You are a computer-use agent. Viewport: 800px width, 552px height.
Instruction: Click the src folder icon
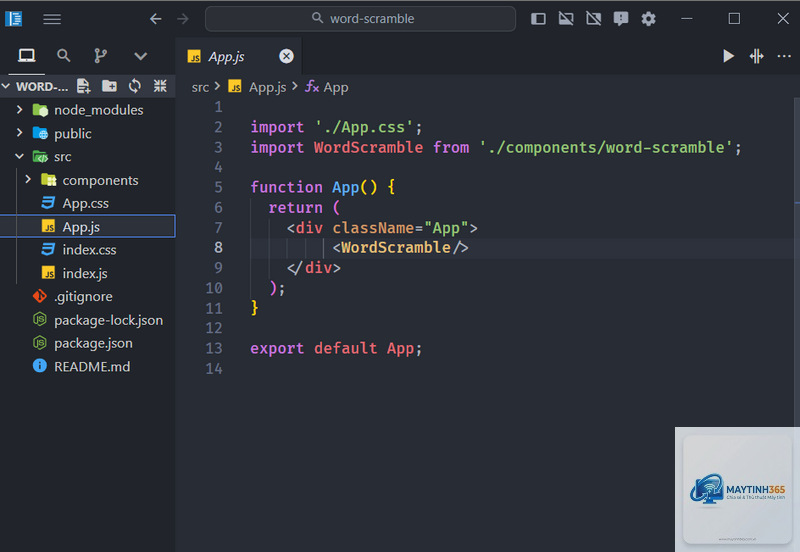pyautogui.click(x=40, y=157)
